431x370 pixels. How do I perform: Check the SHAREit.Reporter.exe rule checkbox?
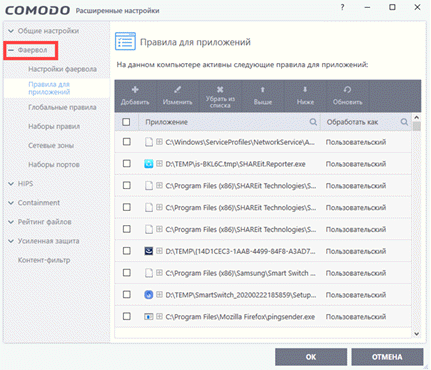(127, 164)
